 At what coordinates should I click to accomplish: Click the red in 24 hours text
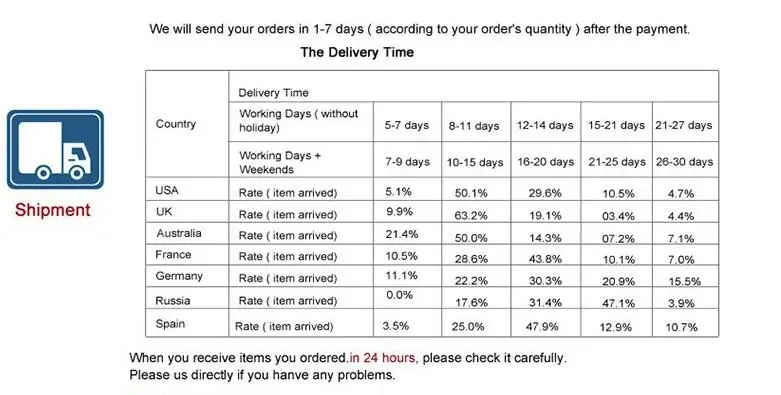(383, 358)
